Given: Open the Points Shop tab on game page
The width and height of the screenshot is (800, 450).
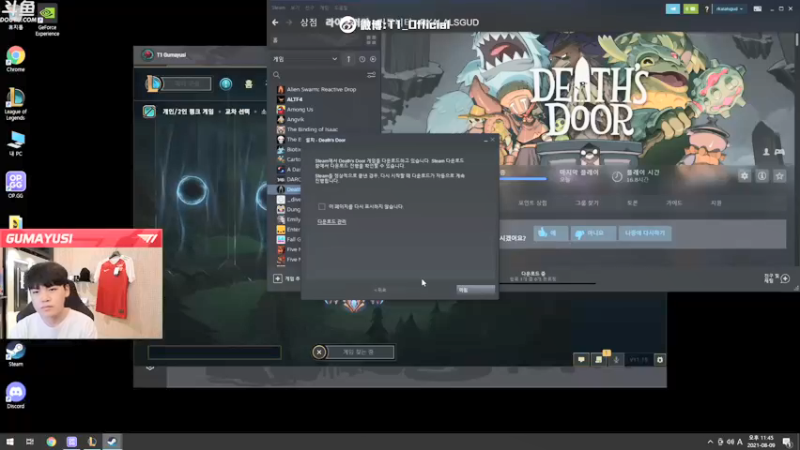Looking at the screenshot, I should tap(532, 203).
